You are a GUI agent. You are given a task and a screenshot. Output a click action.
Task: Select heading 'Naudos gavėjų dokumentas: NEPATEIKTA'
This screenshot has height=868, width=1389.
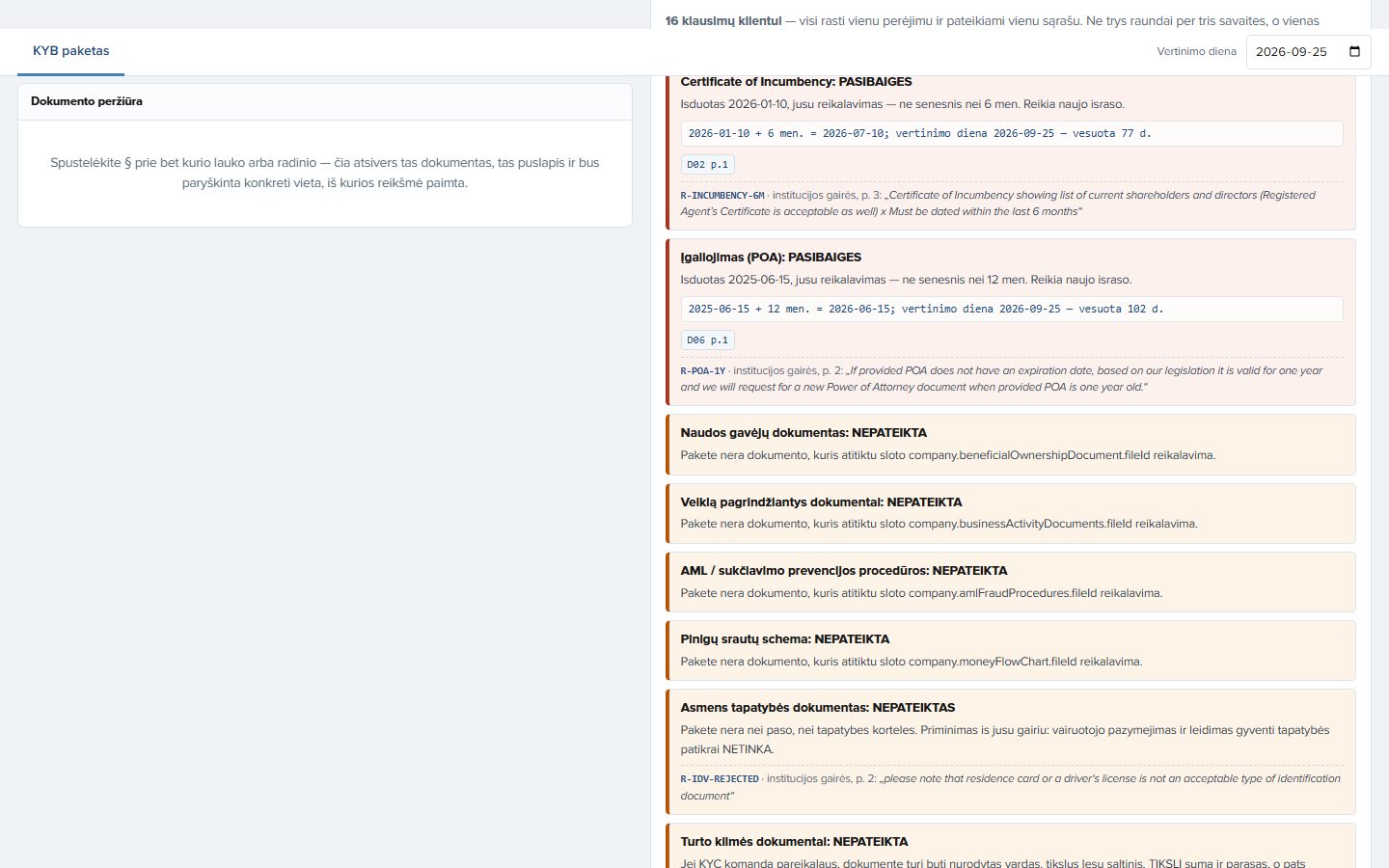(x=803, y=433)
